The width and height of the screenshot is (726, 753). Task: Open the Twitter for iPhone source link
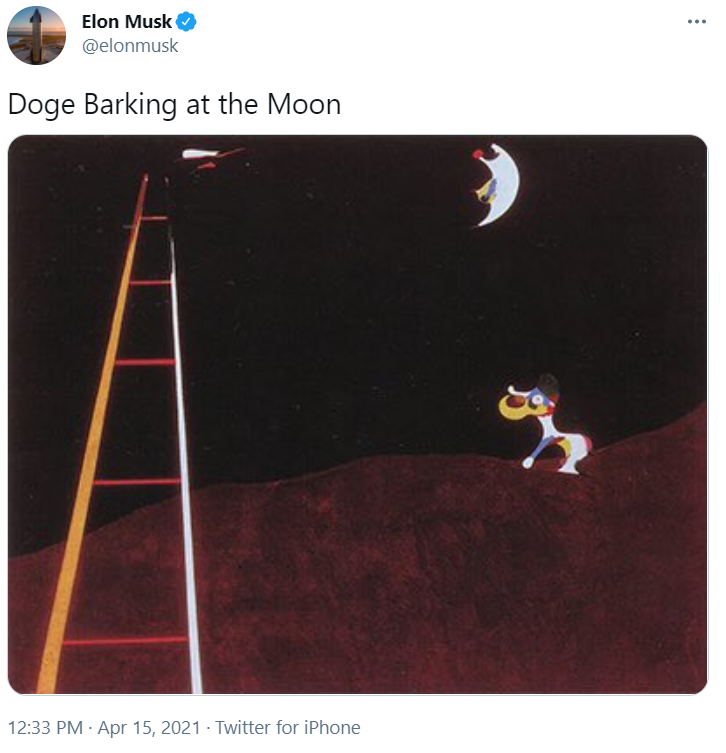(x=288, y=728)
